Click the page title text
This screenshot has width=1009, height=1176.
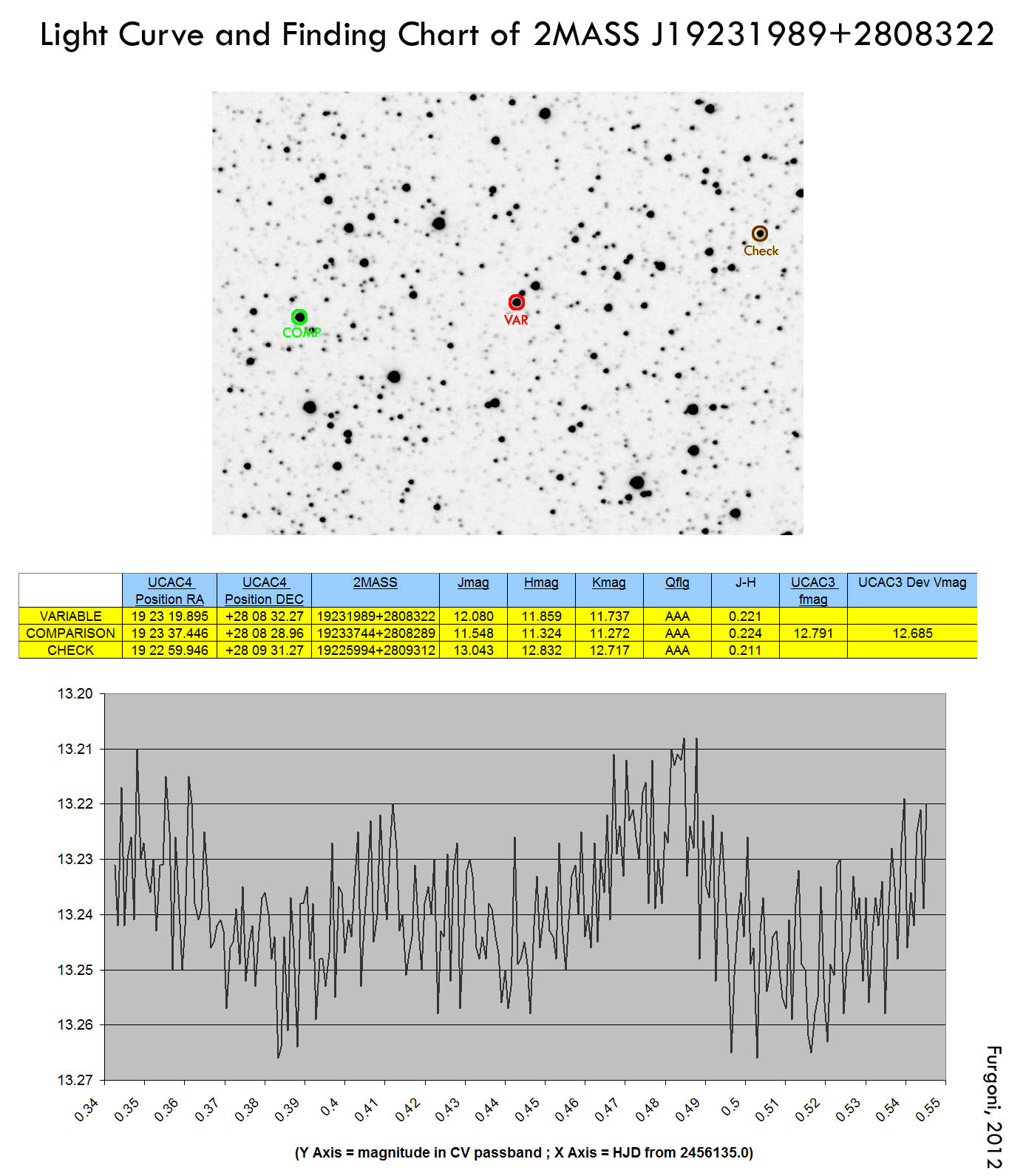pos(517,34)
